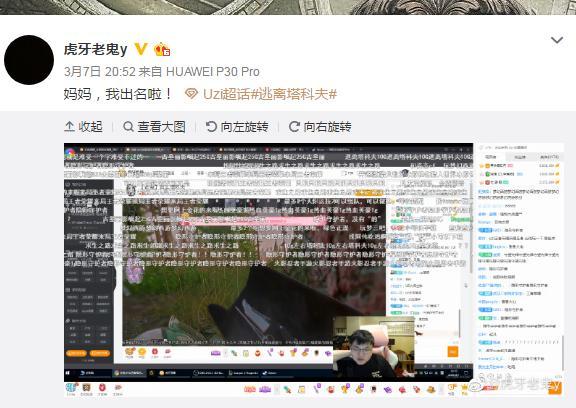Rotate the image left with 向左旋转
The width and height of the screenshot is (576, 408).
[x=237, y=127]
